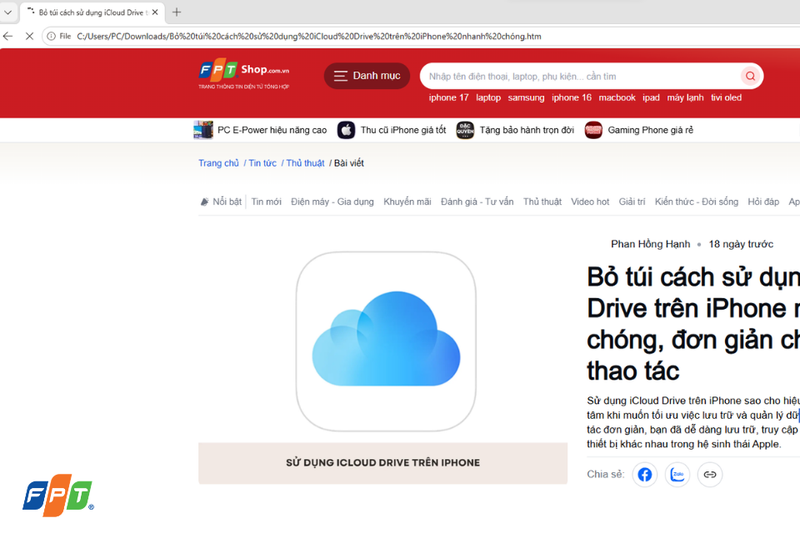Select the Thủ thuật tab in news bar
Viewport: 800px width, 533px height.
pyautogui.click(x=542, y=202)
